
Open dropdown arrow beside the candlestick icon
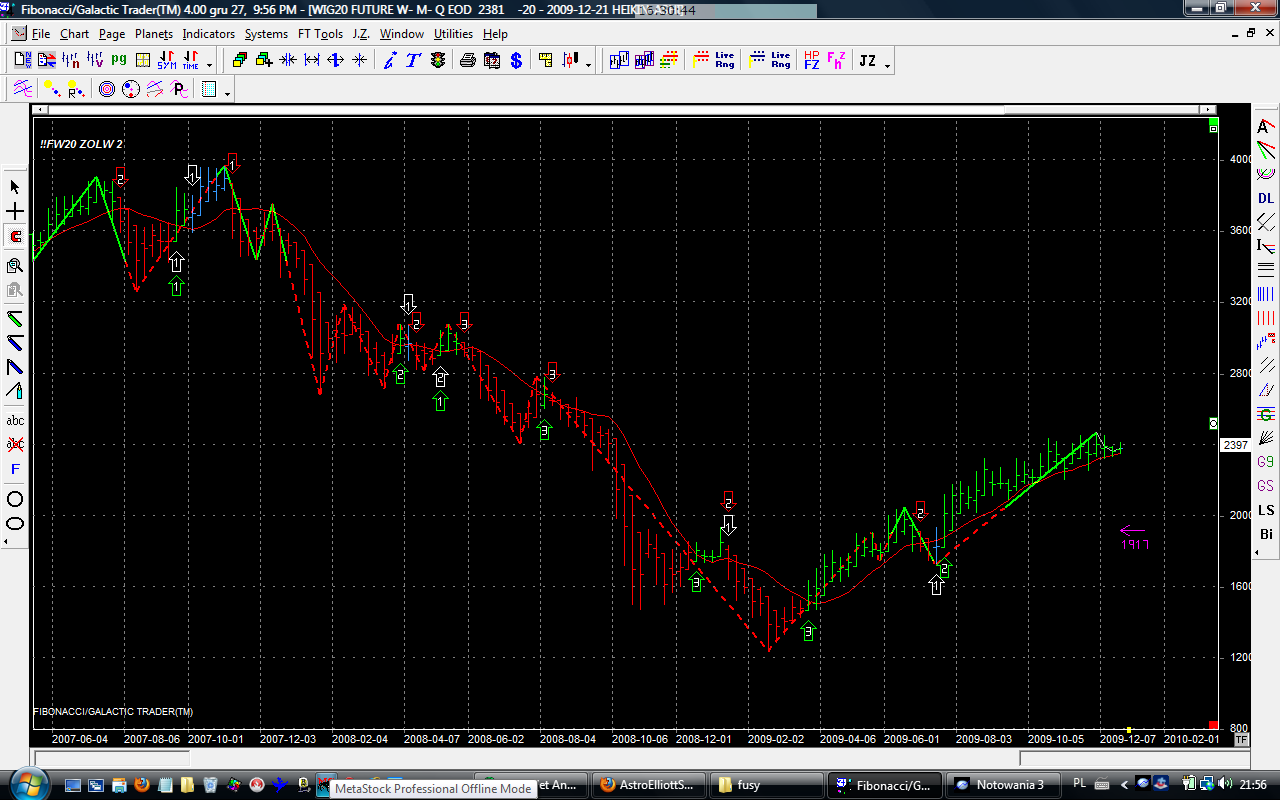click(x=588, y=65)
